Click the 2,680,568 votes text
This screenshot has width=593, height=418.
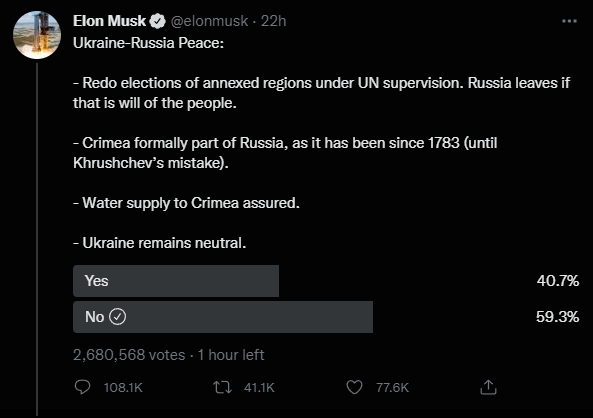[129, 355]
